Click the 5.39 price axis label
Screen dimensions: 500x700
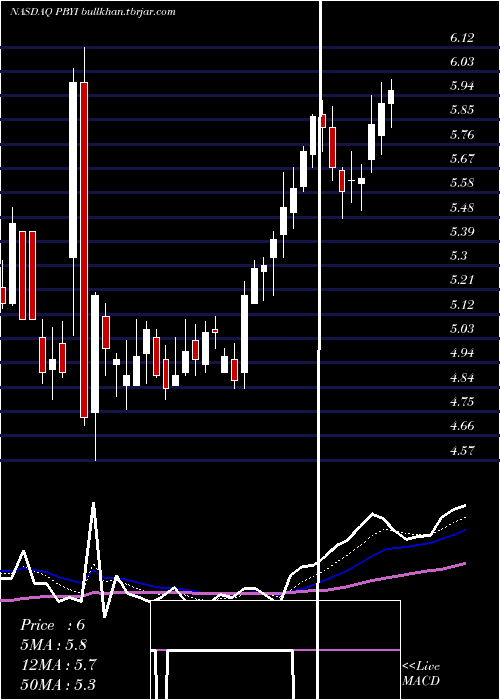(462, 231)
